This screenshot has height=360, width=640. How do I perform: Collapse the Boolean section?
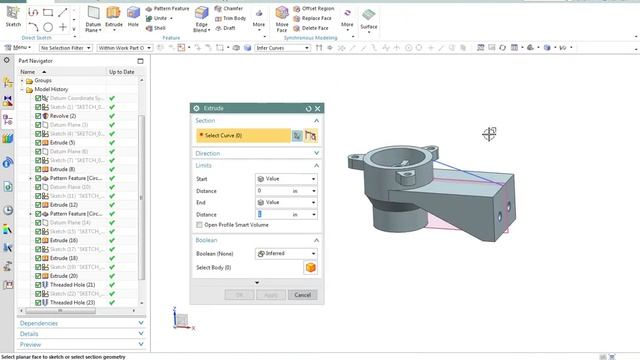click(x=316, y=240)
